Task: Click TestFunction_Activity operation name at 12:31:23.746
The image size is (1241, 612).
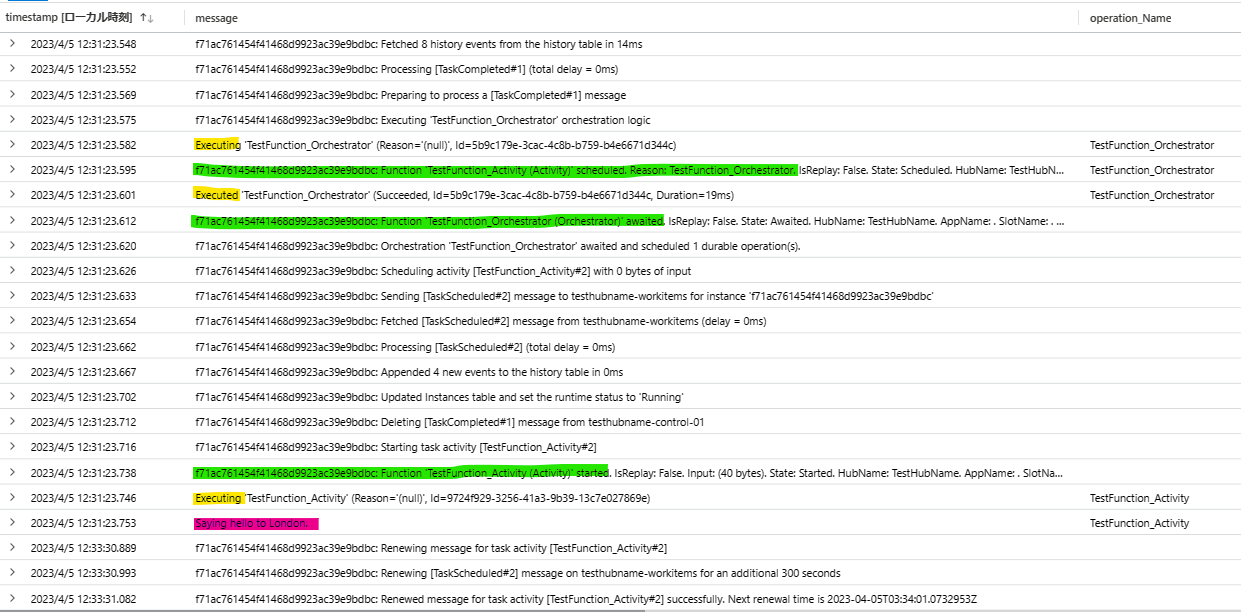Action: [1139, 498]
